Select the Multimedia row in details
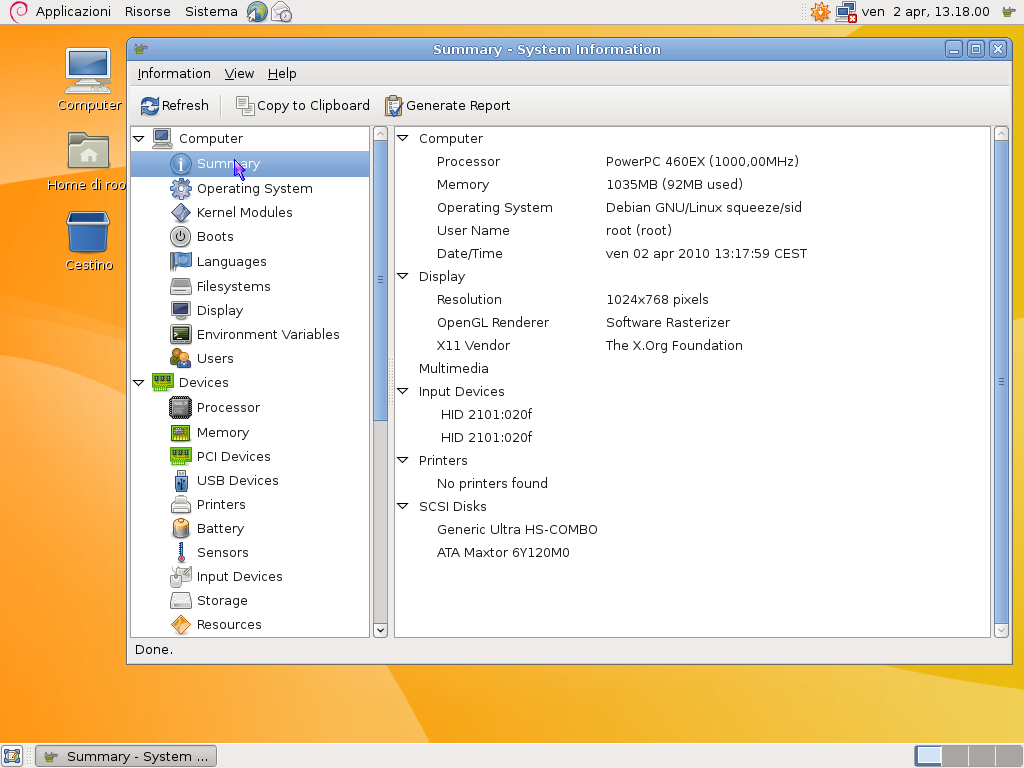 coord(692,368)
